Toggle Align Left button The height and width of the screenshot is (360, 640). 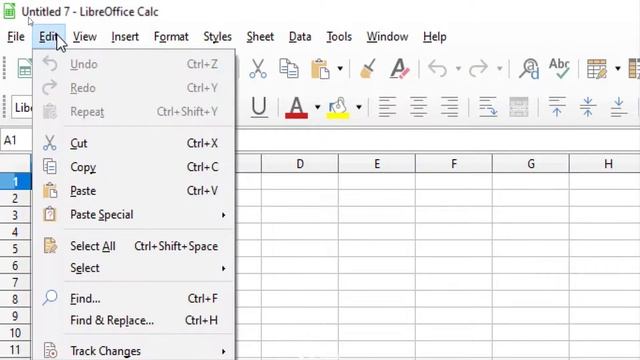387,107
